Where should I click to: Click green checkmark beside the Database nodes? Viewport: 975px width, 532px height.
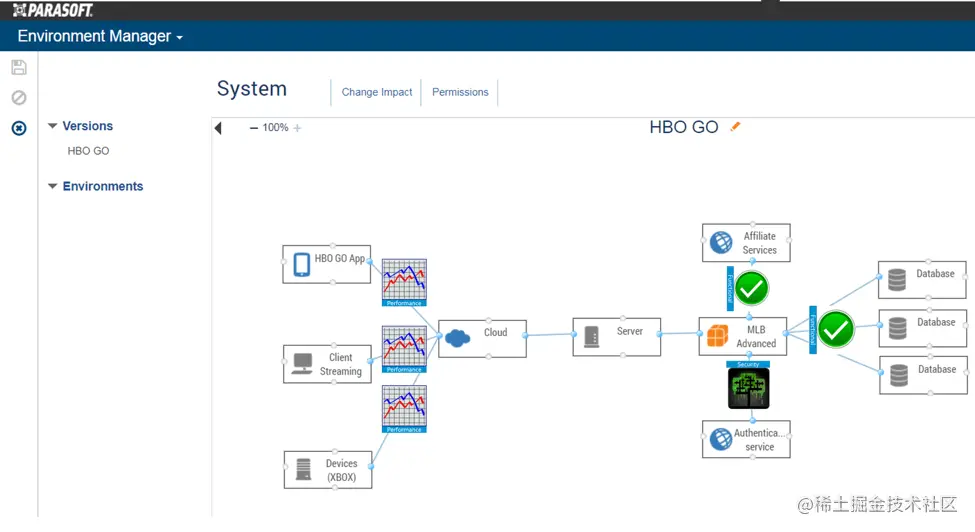tap(836, 329)
